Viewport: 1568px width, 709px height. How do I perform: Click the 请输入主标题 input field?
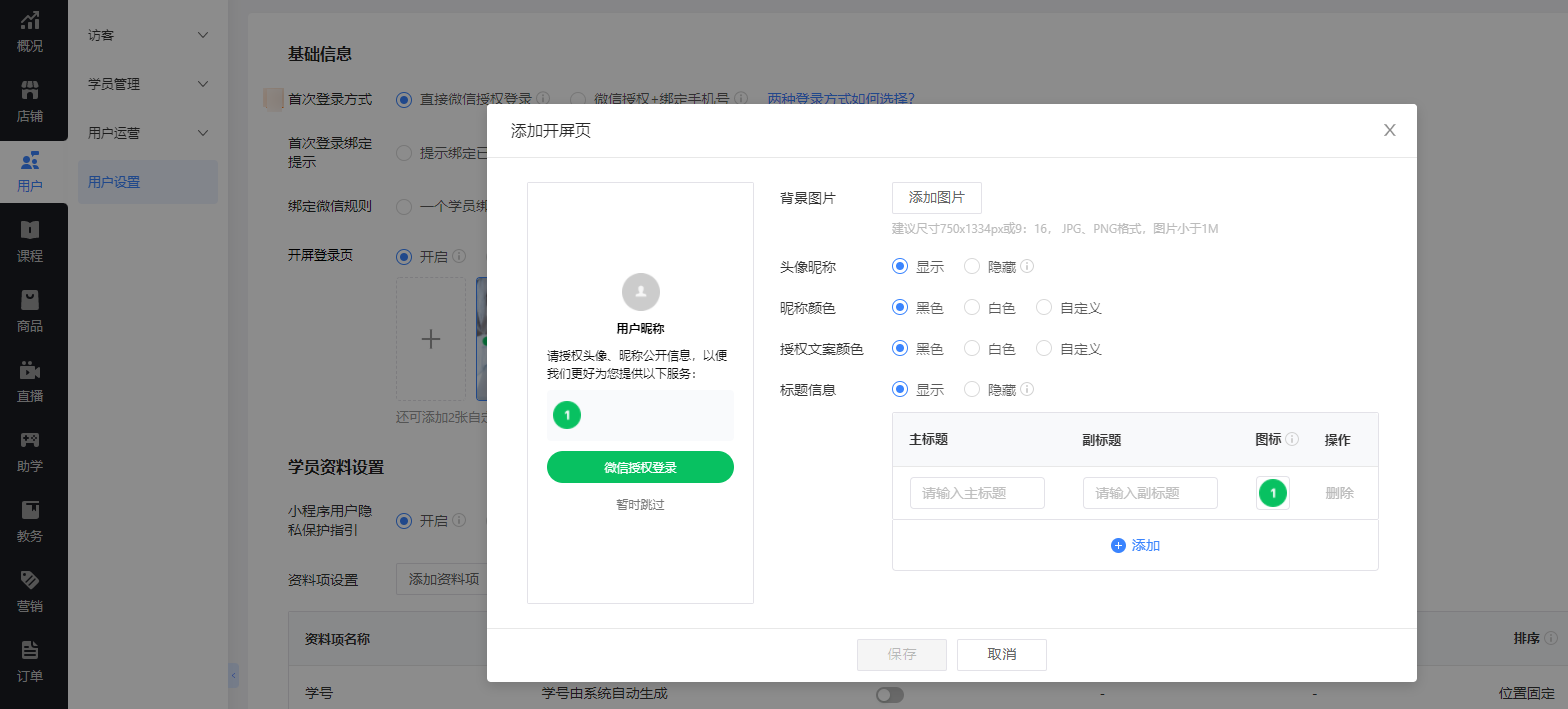(x=977, y=493)
